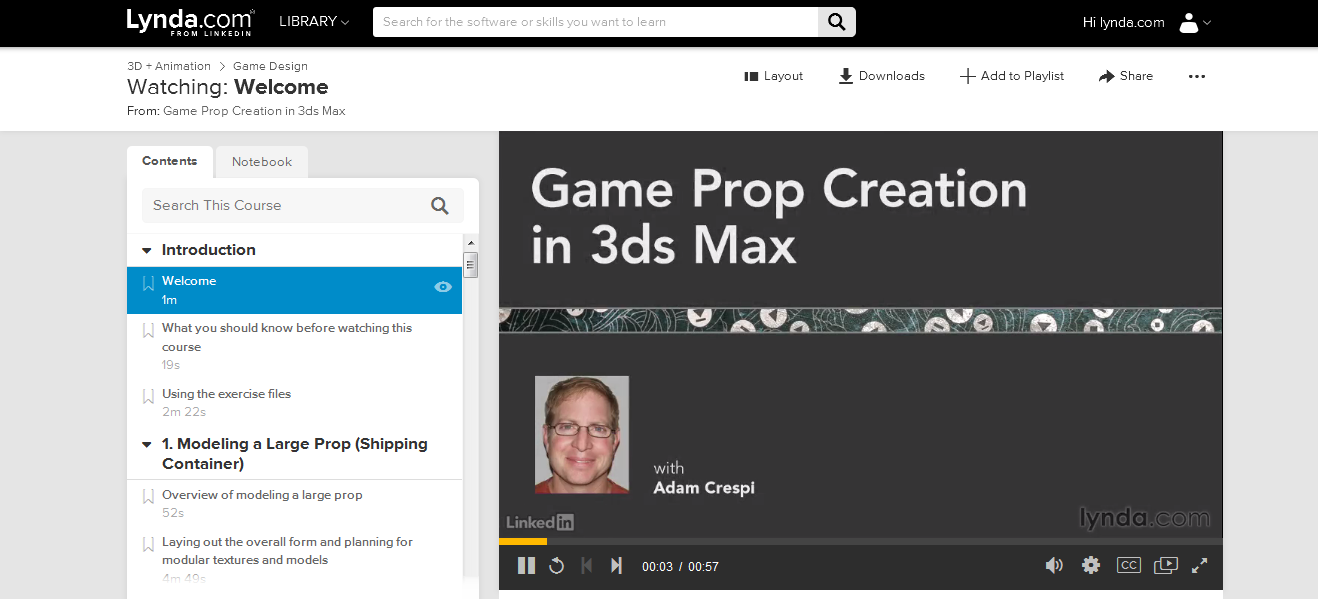1318x599 pixels.
Task: Go to previous video button
Action: click(587, 566)
